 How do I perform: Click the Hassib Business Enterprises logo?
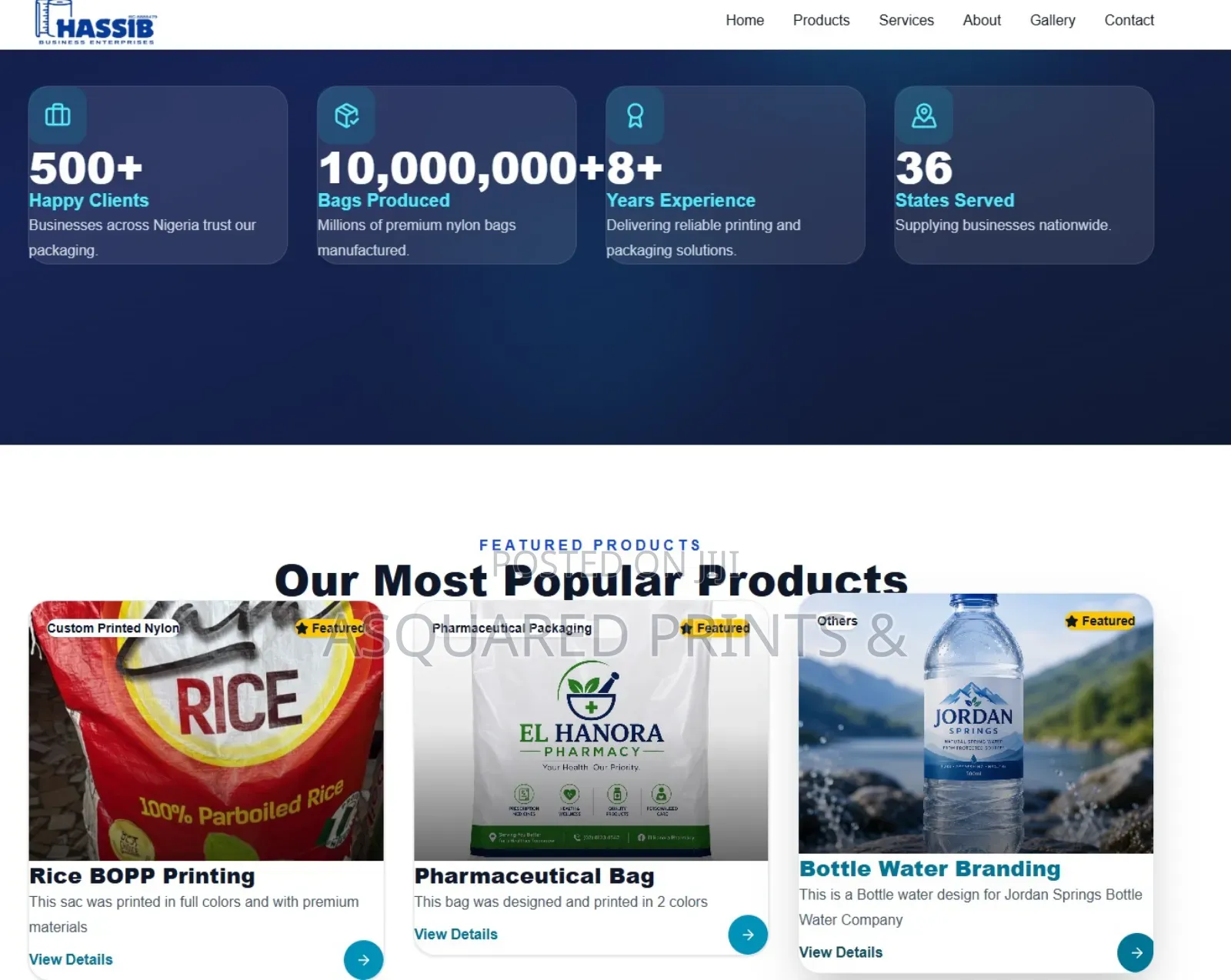pos(95,22)
